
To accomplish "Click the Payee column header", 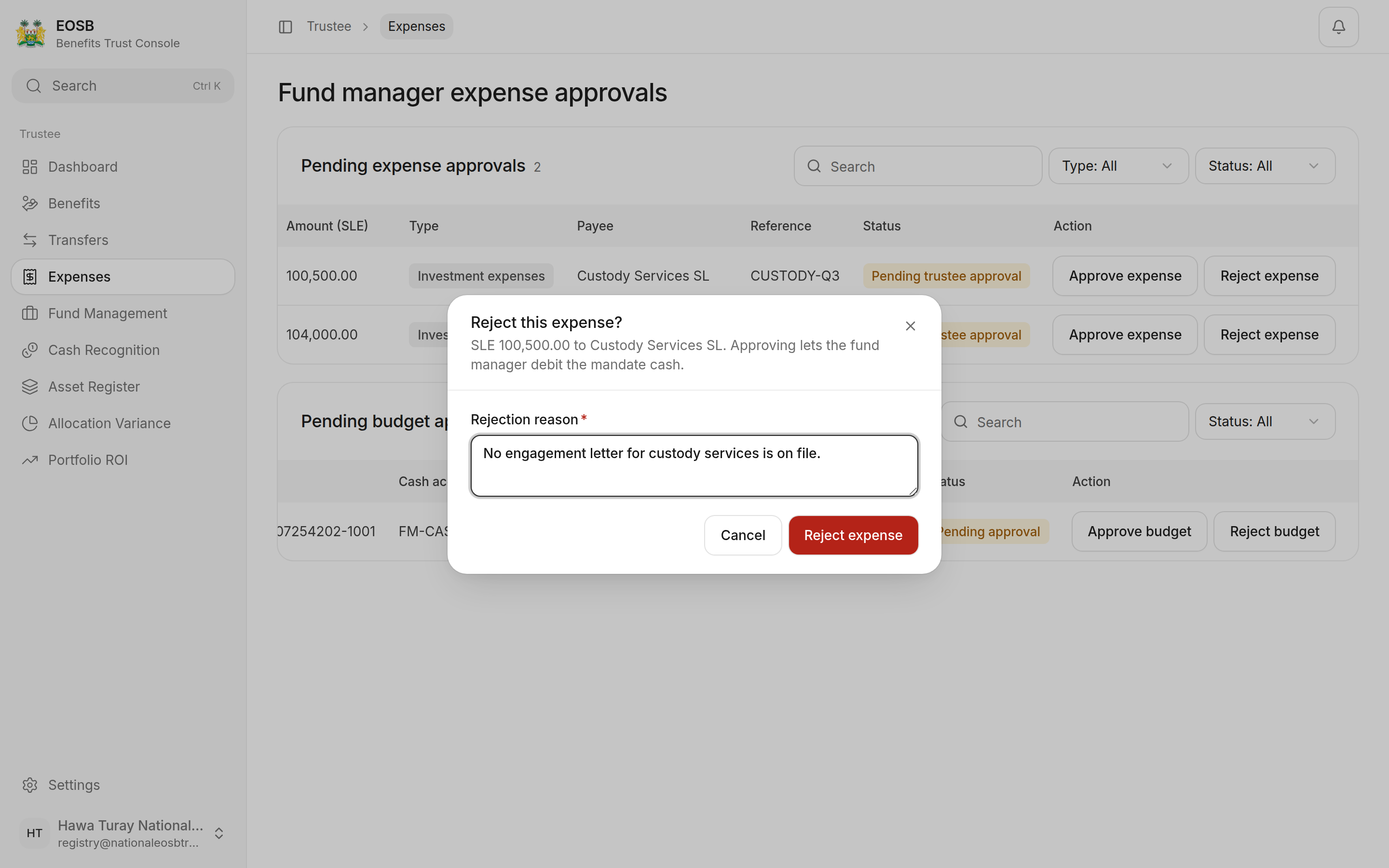I will (595, 226).
